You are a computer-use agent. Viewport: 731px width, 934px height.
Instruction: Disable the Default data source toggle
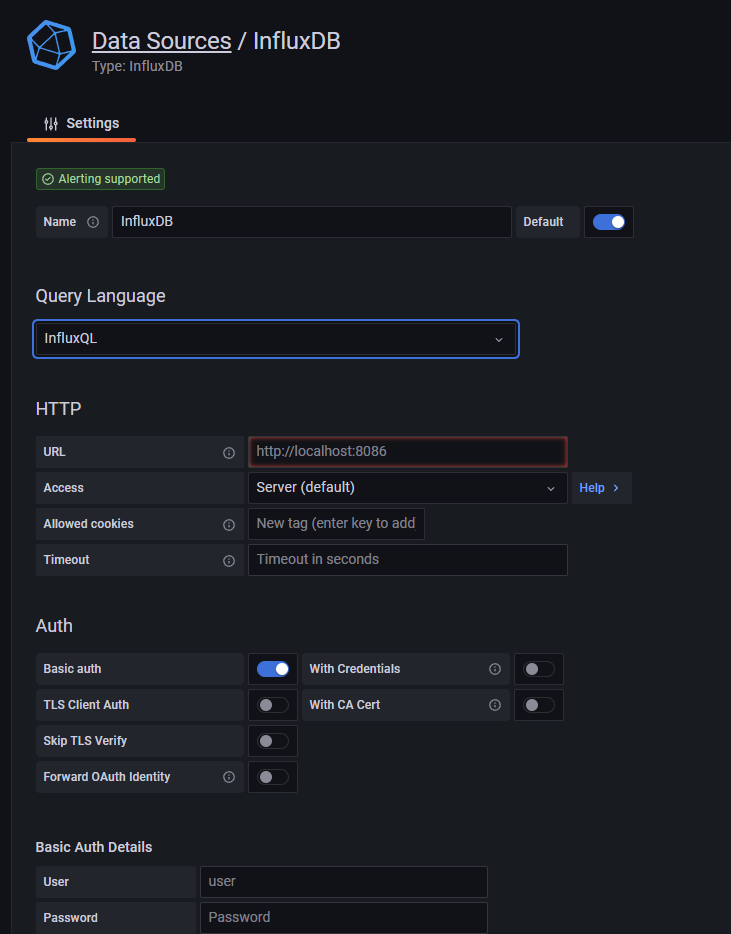coord(608,222)
